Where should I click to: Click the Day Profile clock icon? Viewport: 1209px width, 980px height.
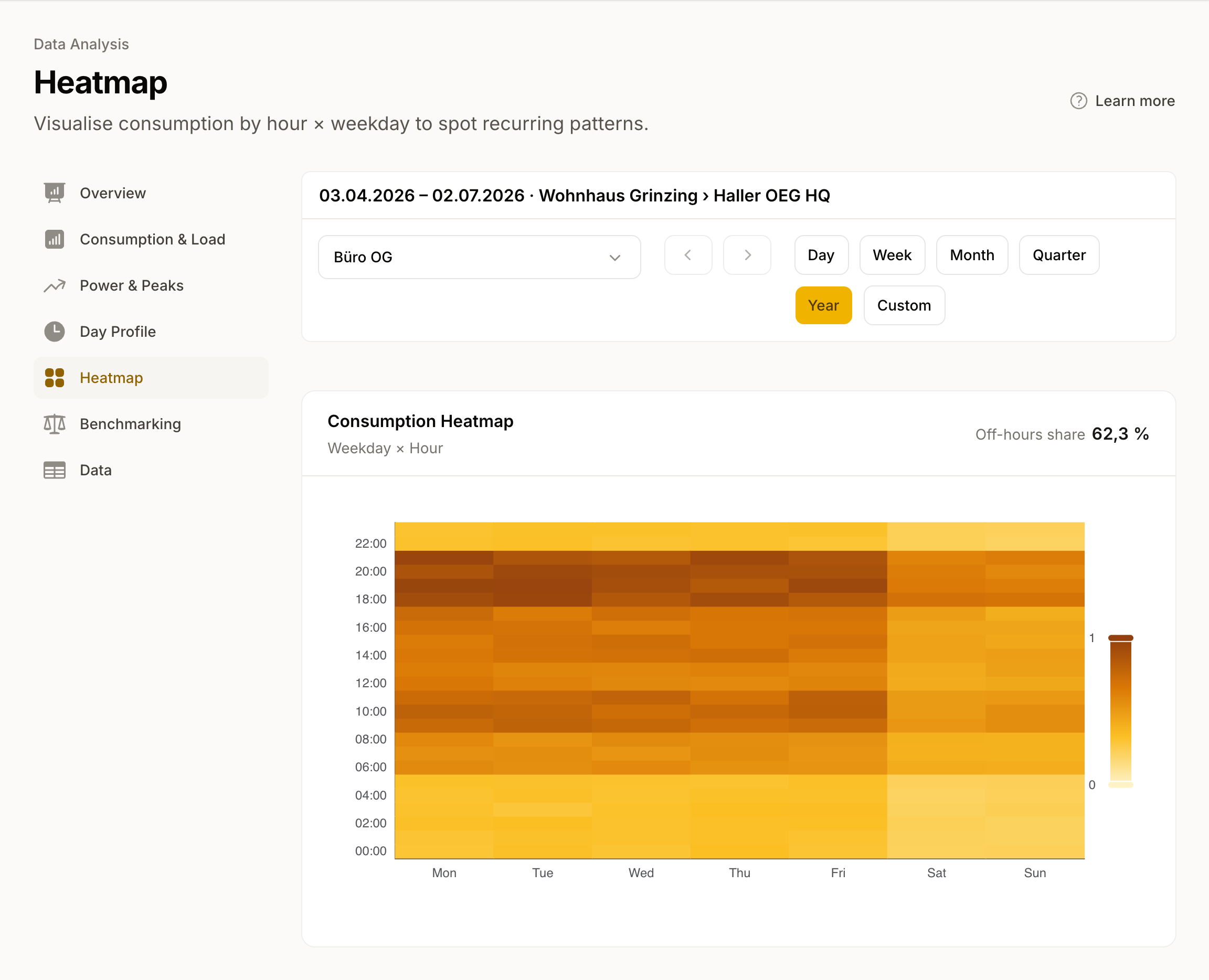54,332
